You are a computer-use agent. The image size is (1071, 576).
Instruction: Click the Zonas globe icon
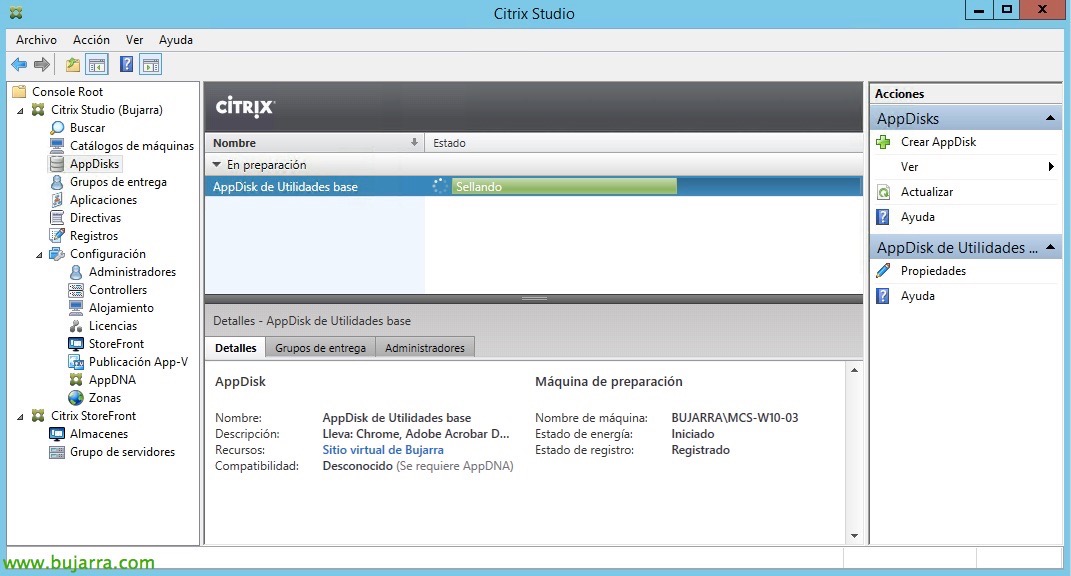[76, 398]
